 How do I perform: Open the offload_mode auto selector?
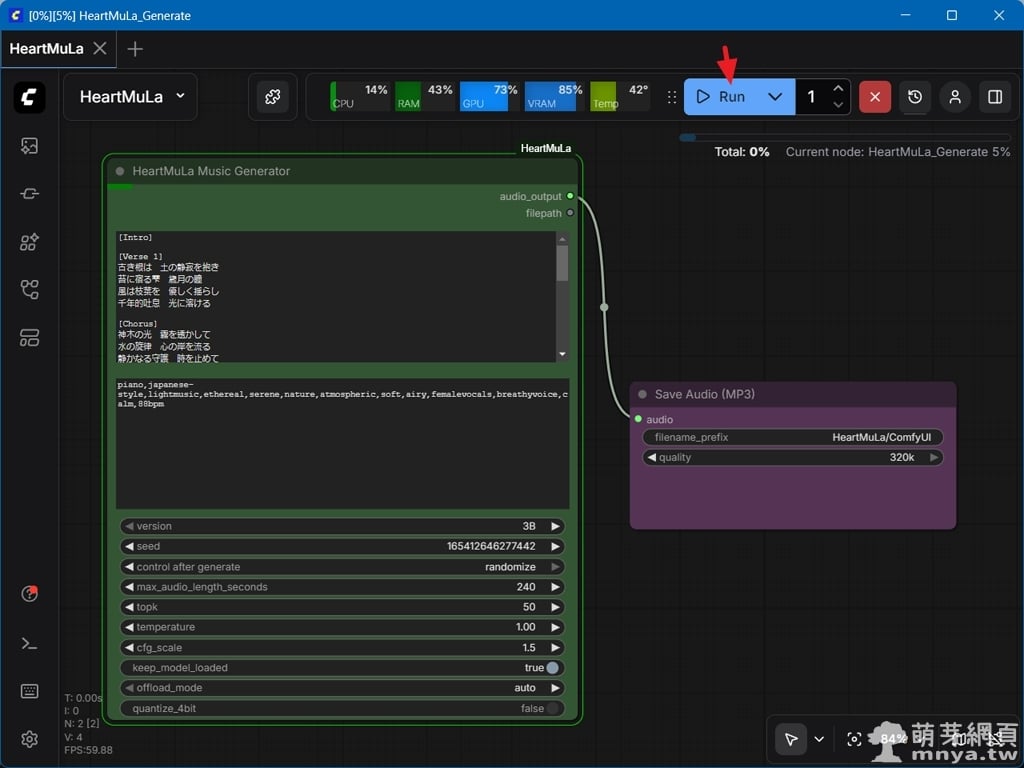[x=342, y=688]
